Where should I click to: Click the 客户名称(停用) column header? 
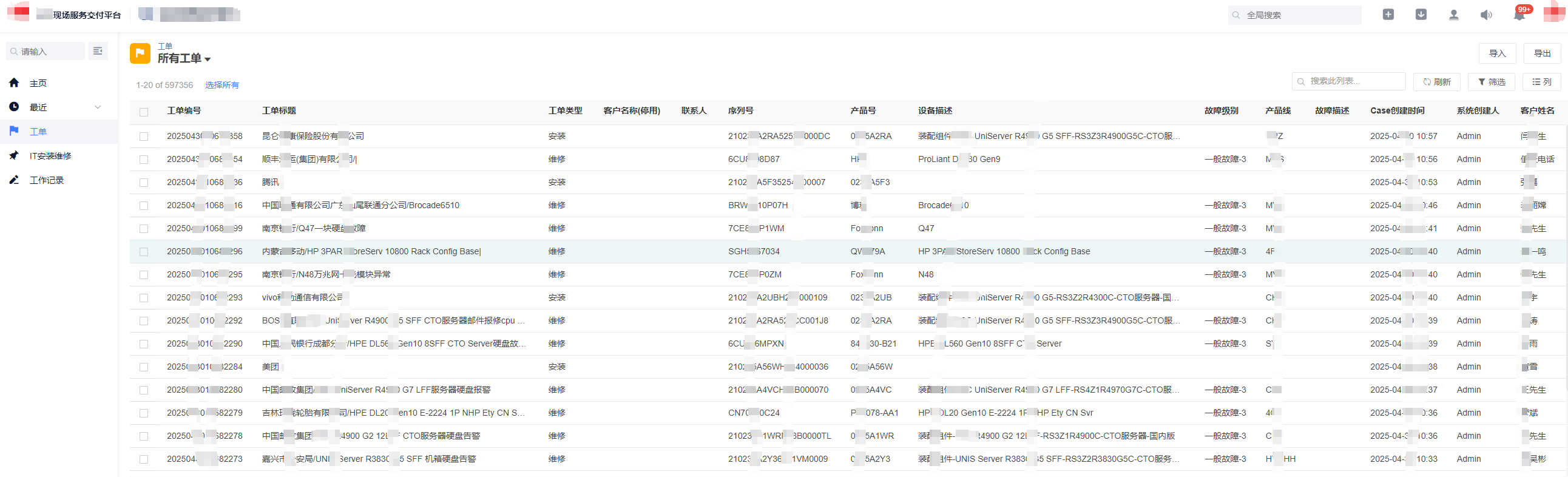[x=631, y=110]
